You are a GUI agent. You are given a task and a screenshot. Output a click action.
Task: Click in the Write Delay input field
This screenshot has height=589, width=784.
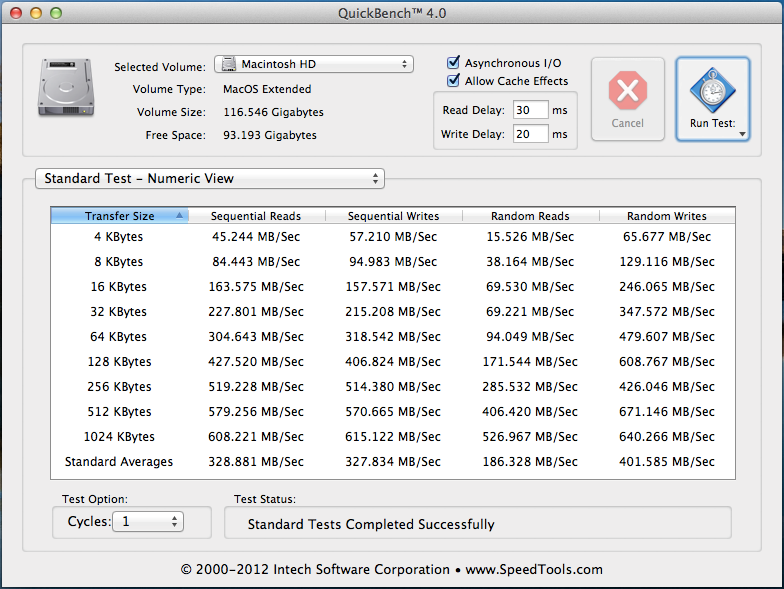529,134
